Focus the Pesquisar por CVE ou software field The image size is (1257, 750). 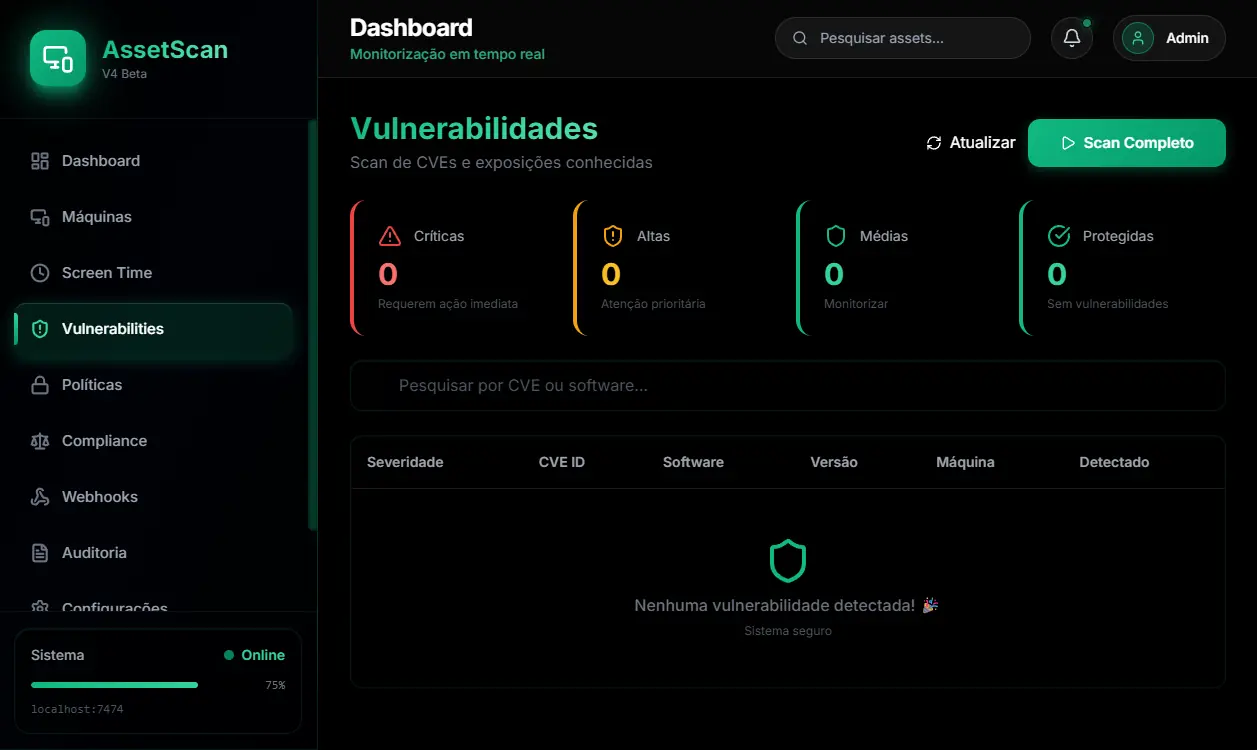[x=788, y=386]
